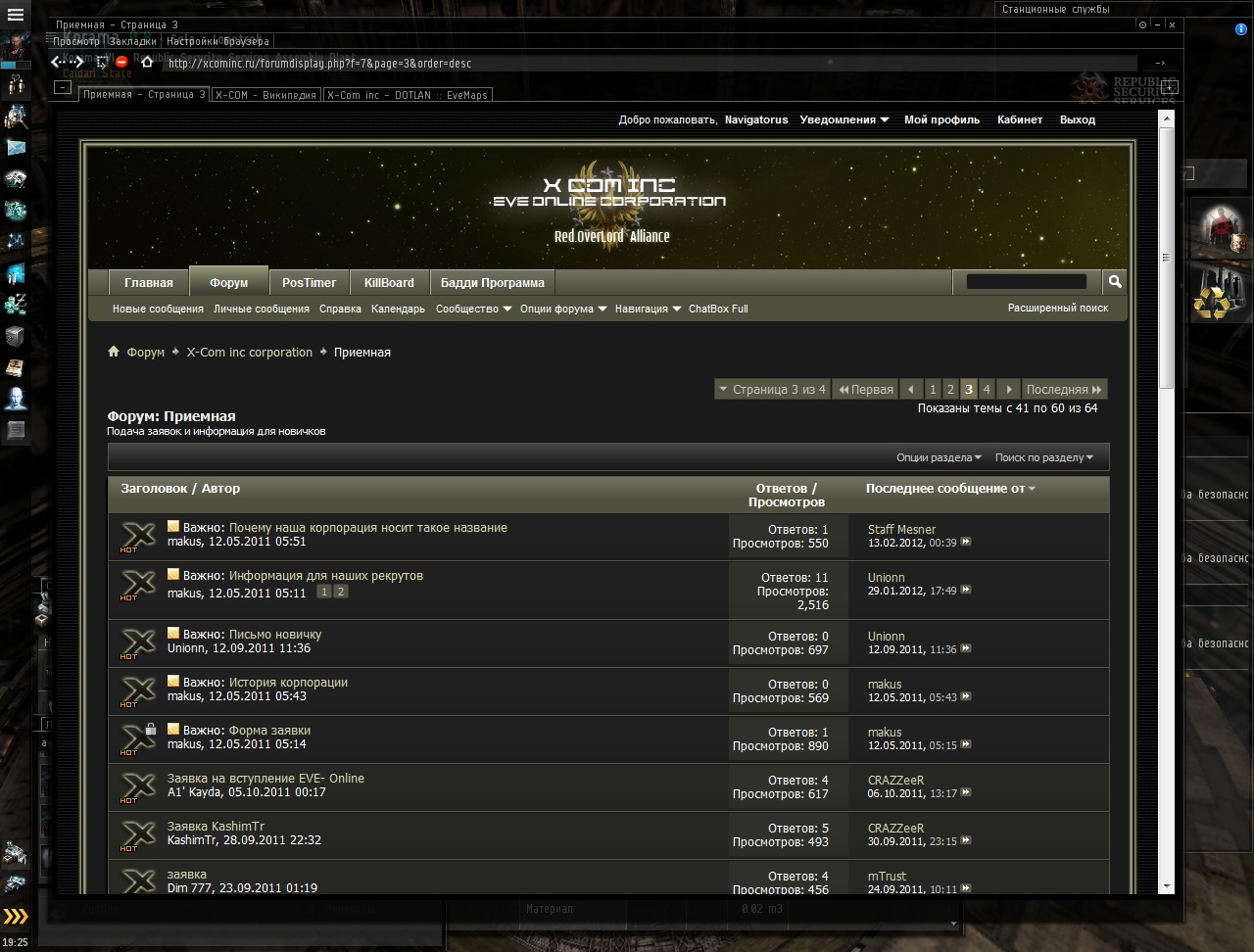
Task: Click the pin icon on the browser window header
Action: [1142, 24]
